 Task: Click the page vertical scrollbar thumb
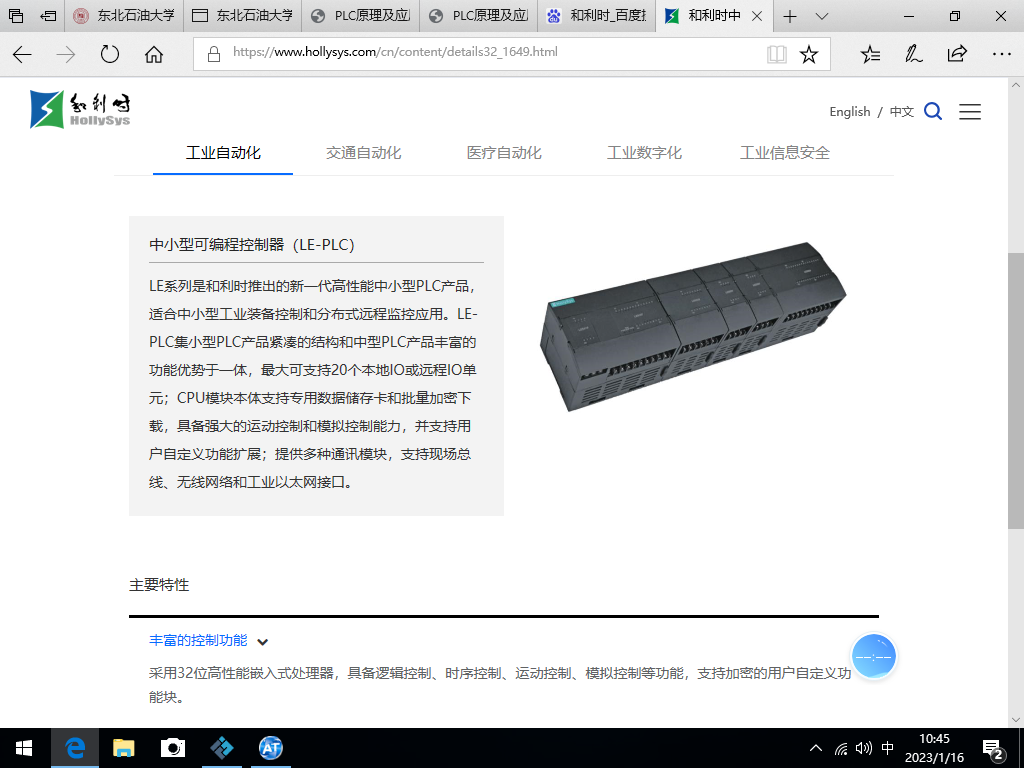click(1016, 391)
